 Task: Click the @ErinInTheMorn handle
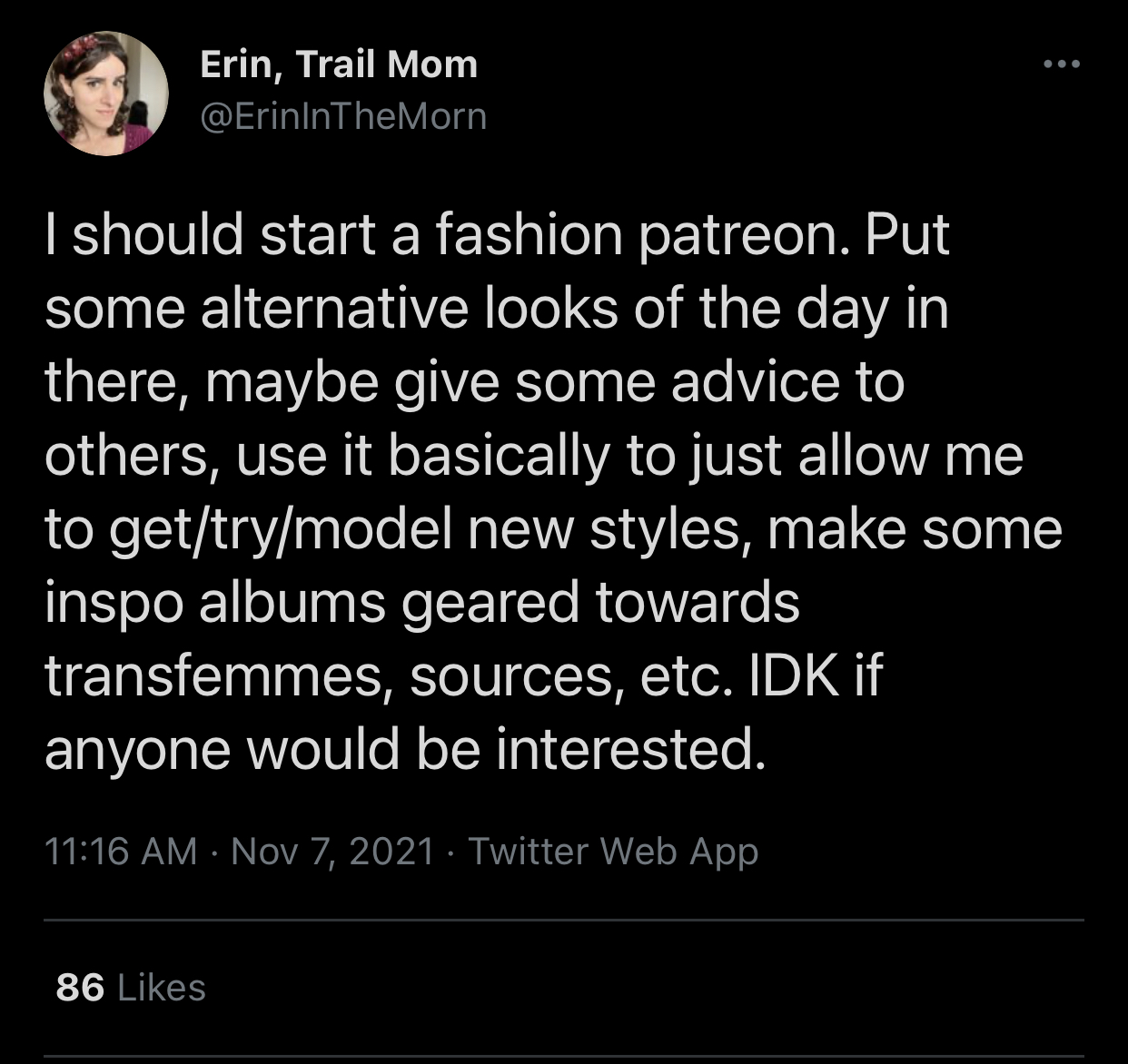[x=342, y=116]
